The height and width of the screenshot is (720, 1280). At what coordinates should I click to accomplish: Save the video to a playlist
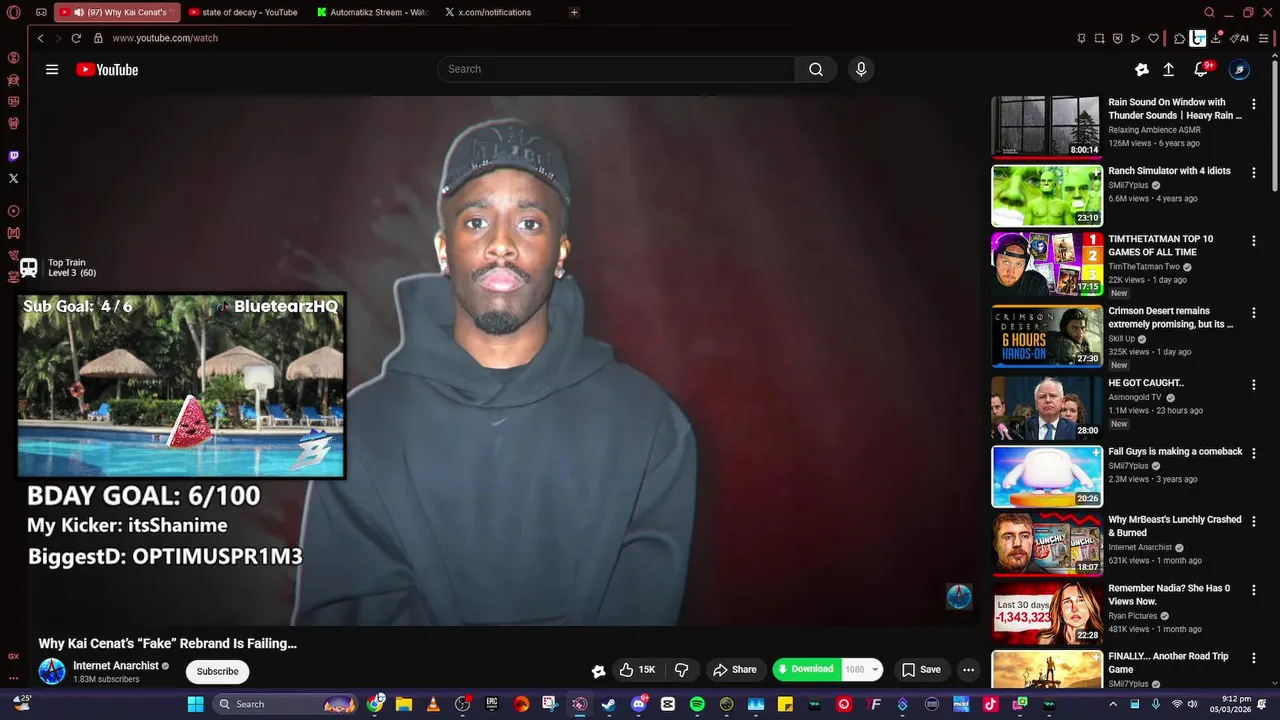pyautogui.click(x=921, y=670)
